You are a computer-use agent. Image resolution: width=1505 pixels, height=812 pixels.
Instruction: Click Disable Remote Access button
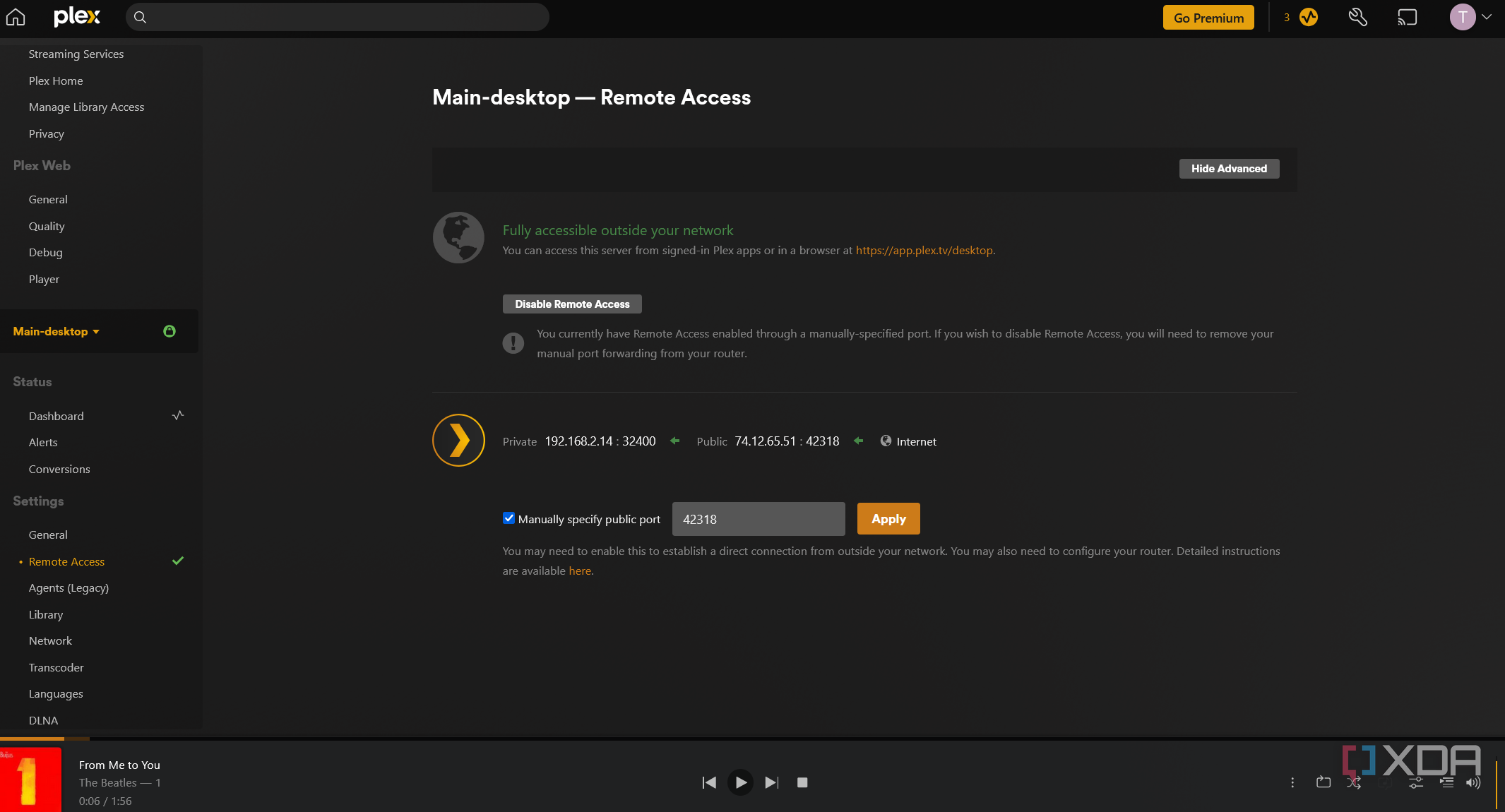[x=572, y=304]
